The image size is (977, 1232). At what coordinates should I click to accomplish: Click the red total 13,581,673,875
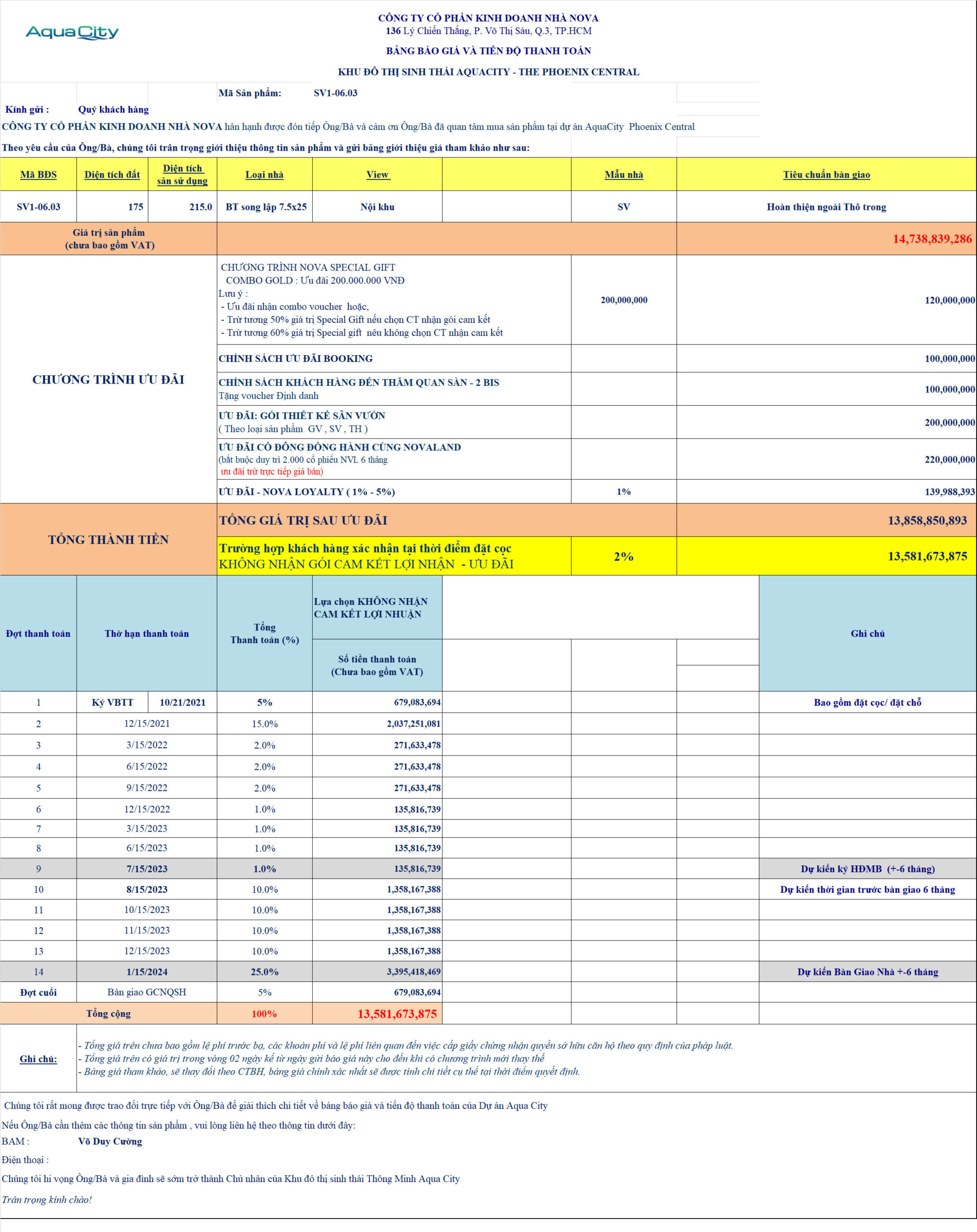(397, 1014)
